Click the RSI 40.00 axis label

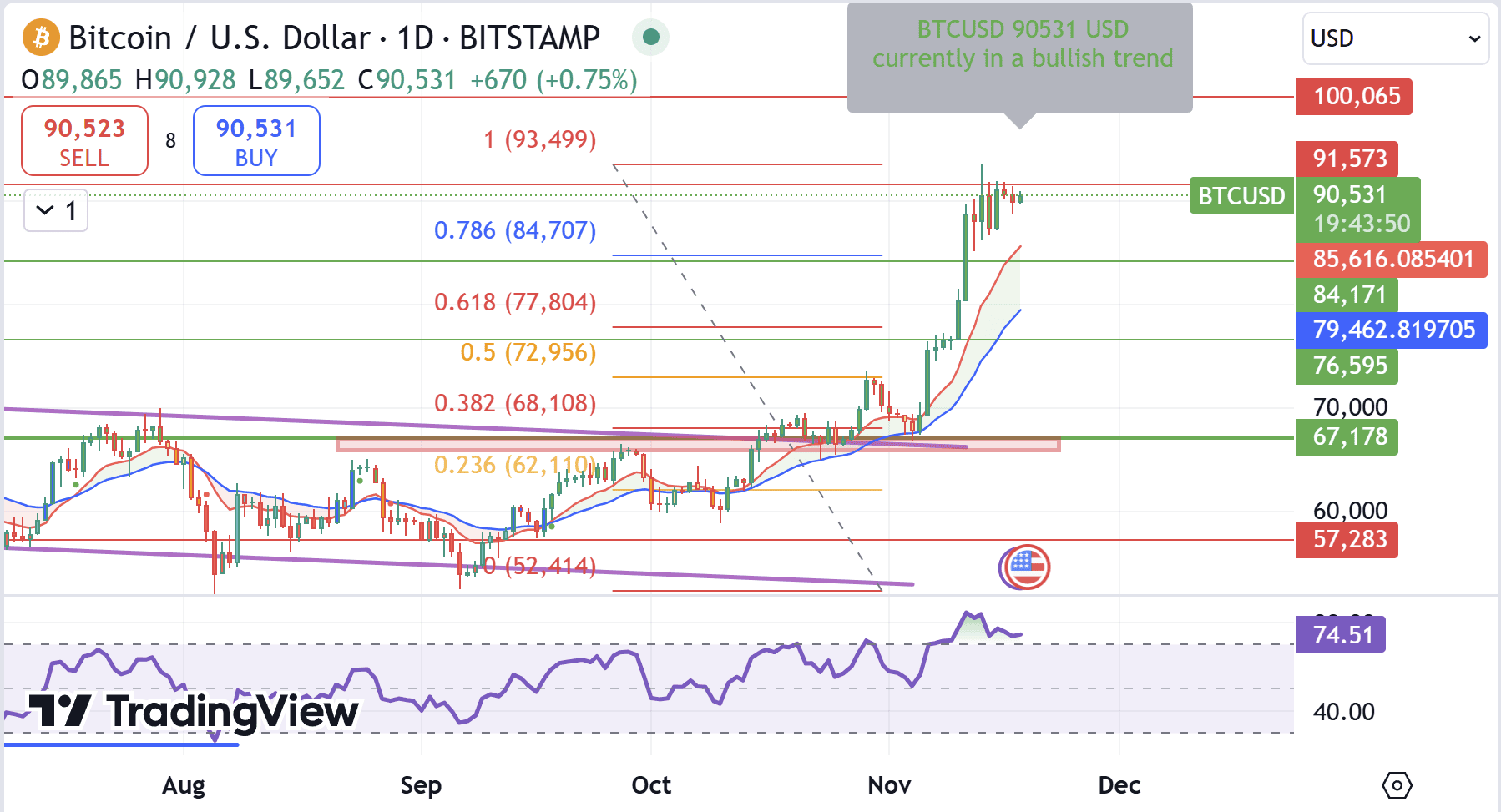point(1343,712)
